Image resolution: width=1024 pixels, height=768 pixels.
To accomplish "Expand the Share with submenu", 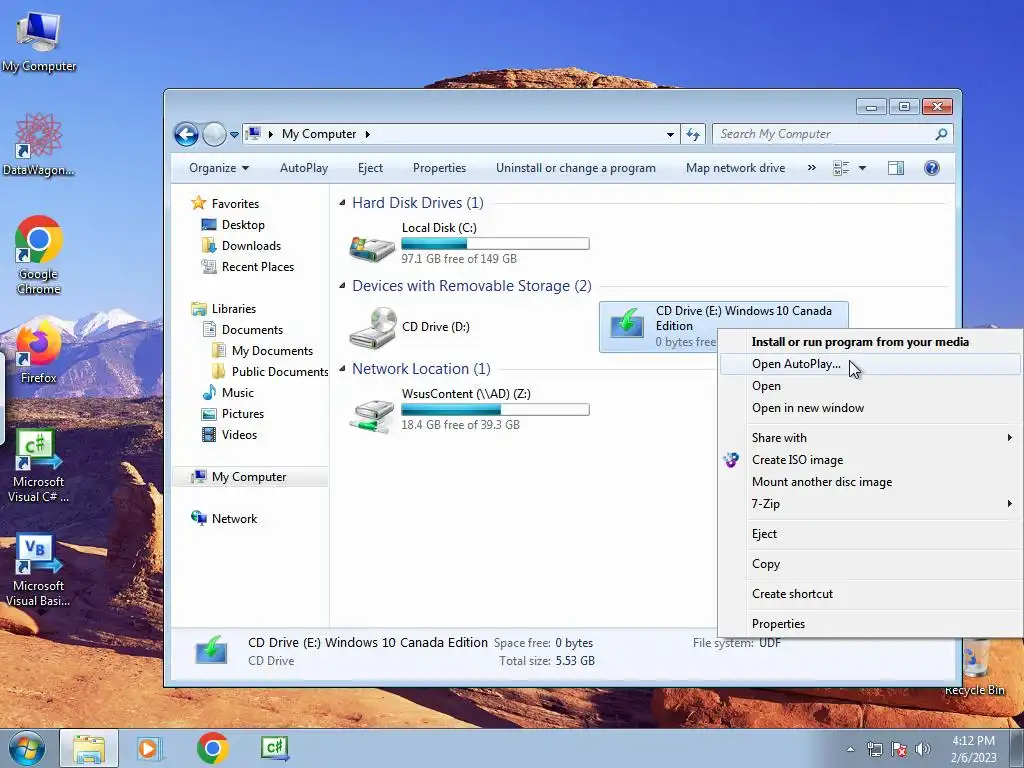I will [x=871, y=438].
